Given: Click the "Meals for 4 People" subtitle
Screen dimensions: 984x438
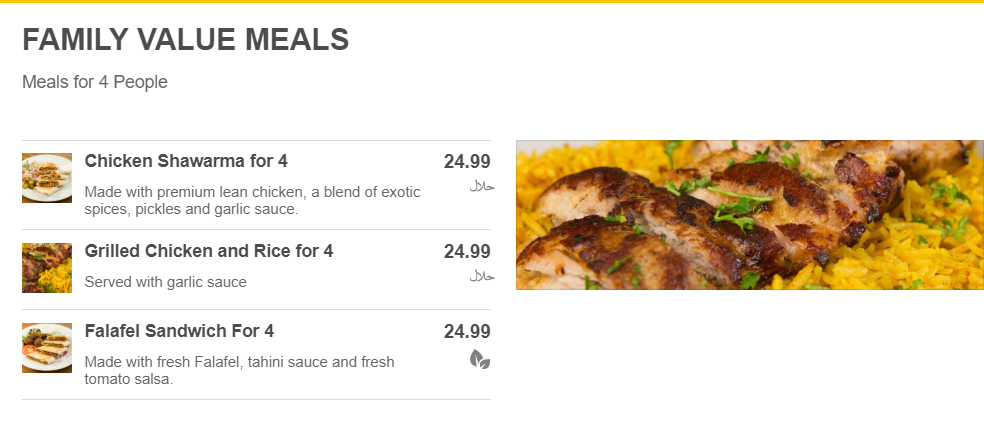Looking at the screenshot, I should 95,82.
